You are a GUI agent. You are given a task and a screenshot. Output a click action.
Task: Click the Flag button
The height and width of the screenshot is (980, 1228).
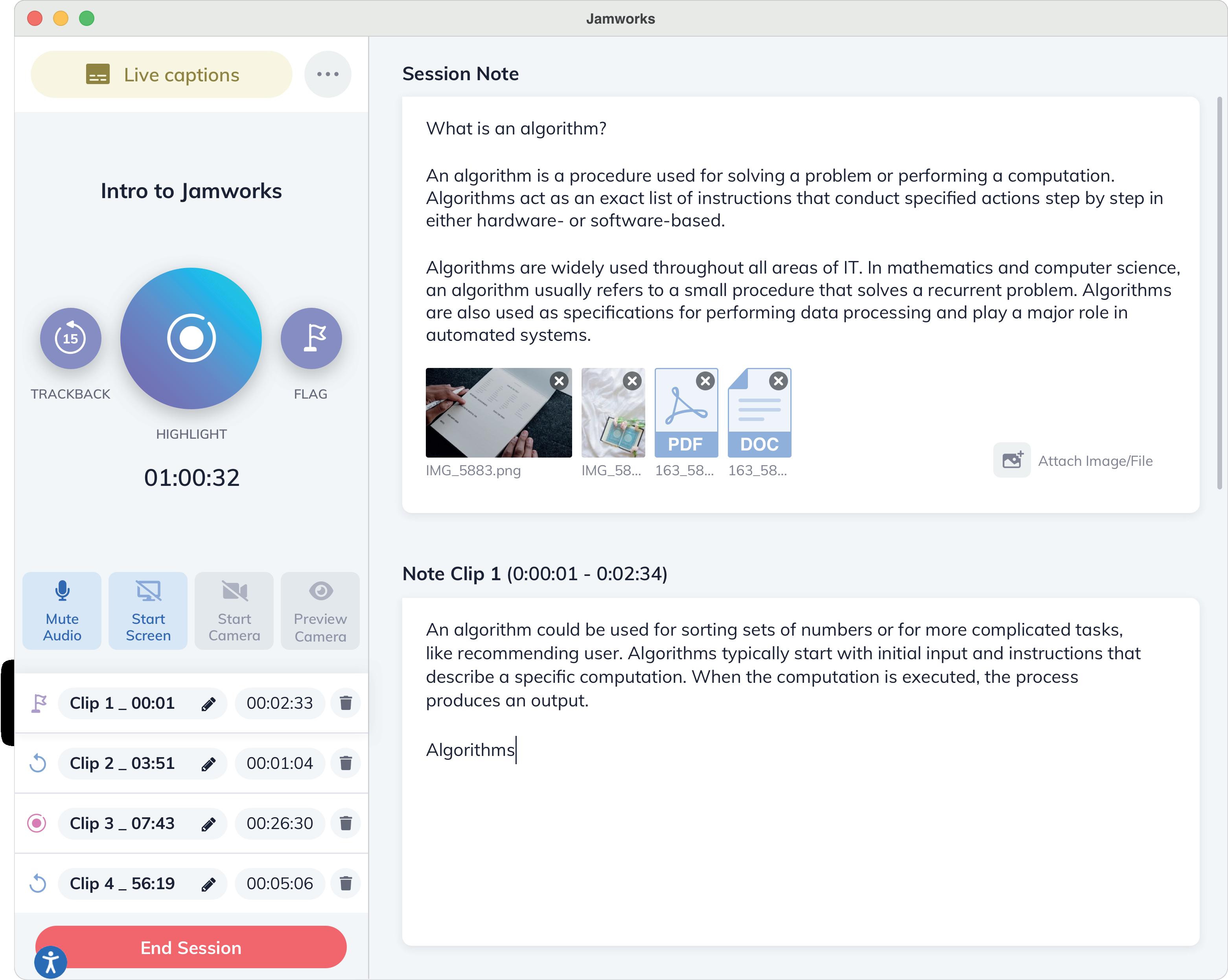coord(311,338)
